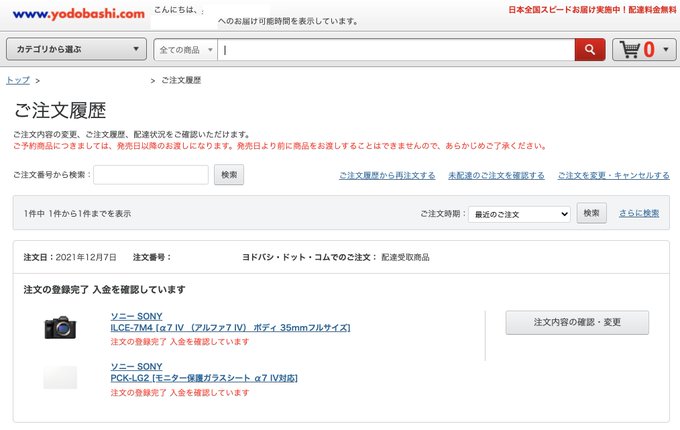The width and height of the screenshot is (680, 430).
Task: Open the shopping cart icon
Action: 630,49
